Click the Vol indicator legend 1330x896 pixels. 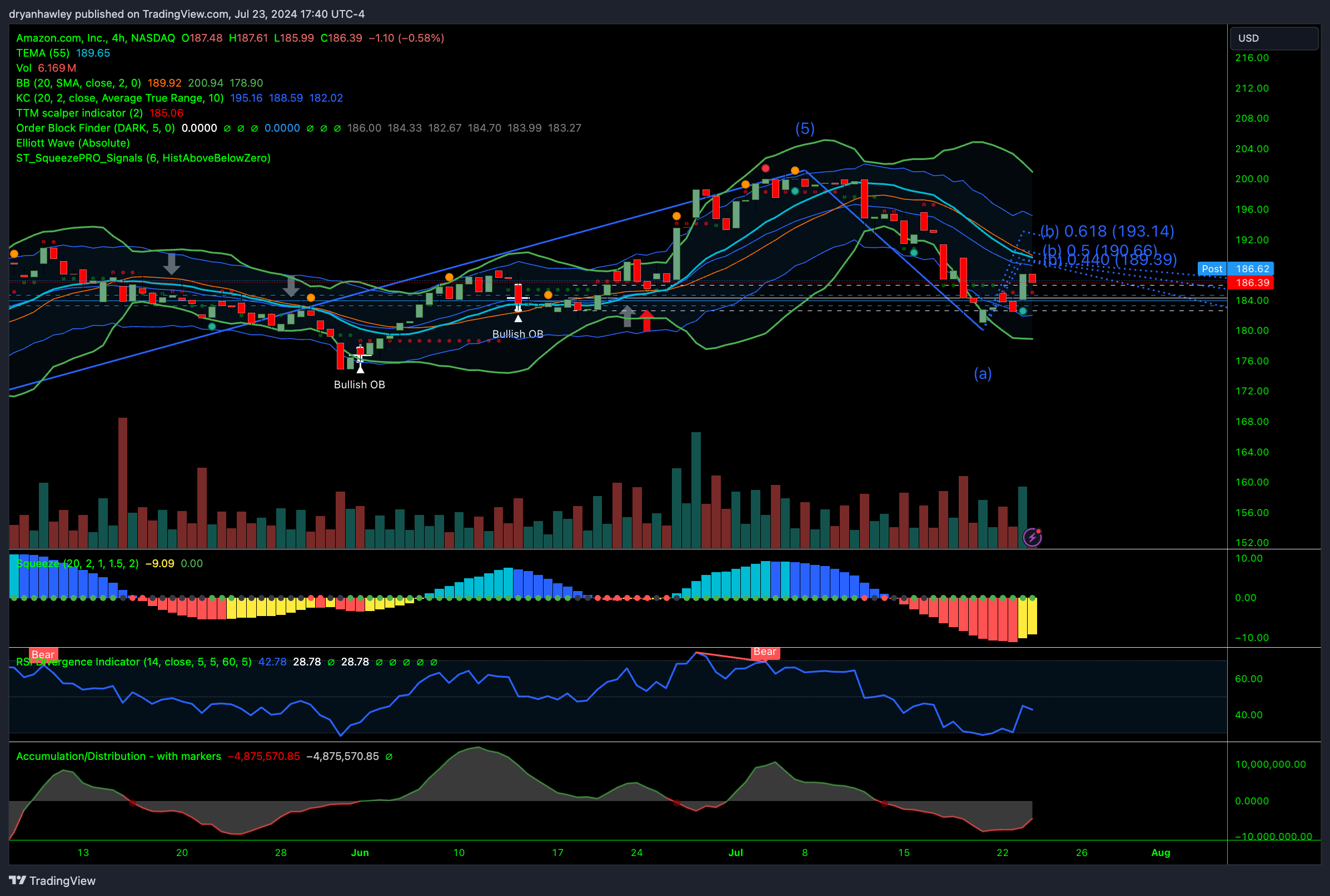(23, 67)
